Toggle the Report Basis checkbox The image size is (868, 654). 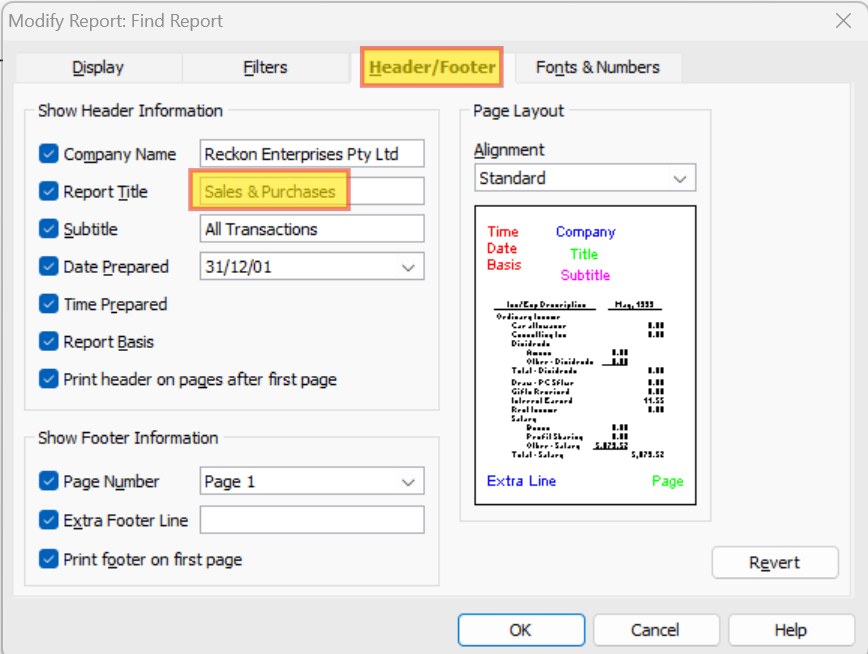click(49, 342)
